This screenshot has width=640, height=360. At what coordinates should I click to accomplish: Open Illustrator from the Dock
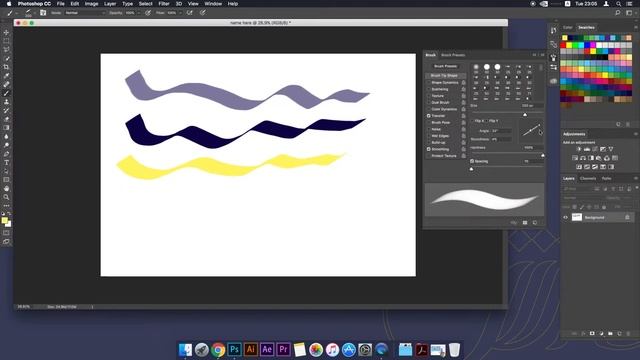pos(251,349)
